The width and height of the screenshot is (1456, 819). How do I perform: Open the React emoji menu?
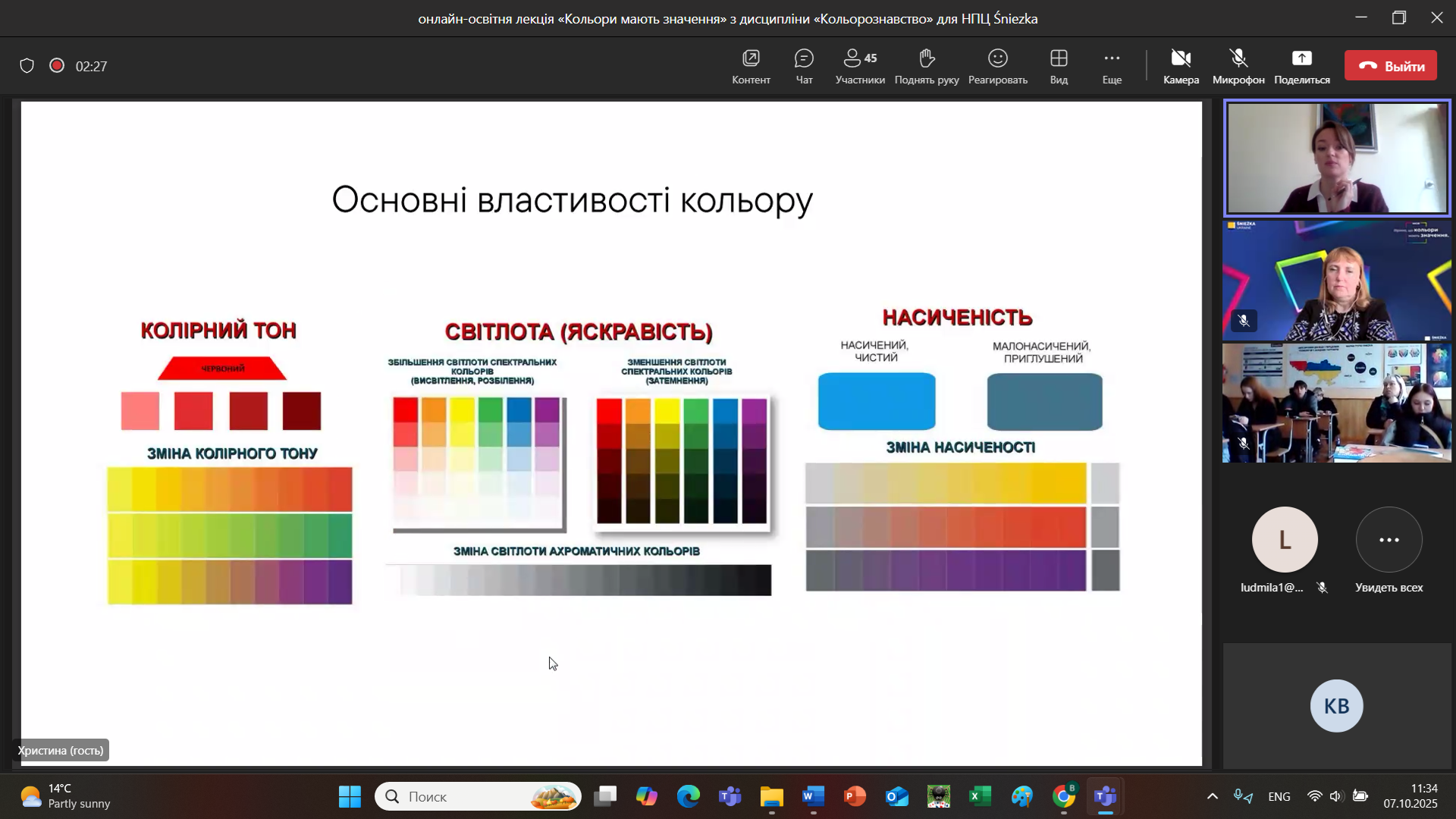[997, 66]
